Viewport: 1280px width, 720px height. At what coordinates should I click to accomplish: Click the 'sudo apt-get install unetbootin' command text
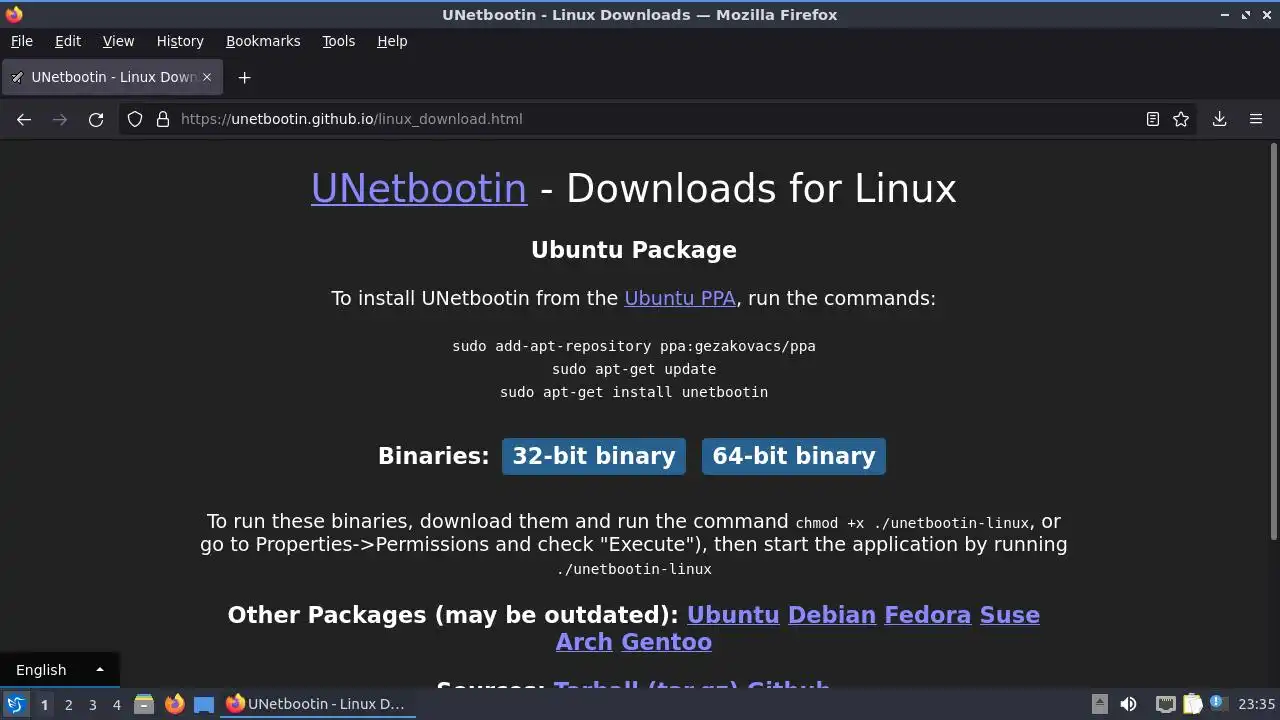pyautogui.click(x=634, y=392)
